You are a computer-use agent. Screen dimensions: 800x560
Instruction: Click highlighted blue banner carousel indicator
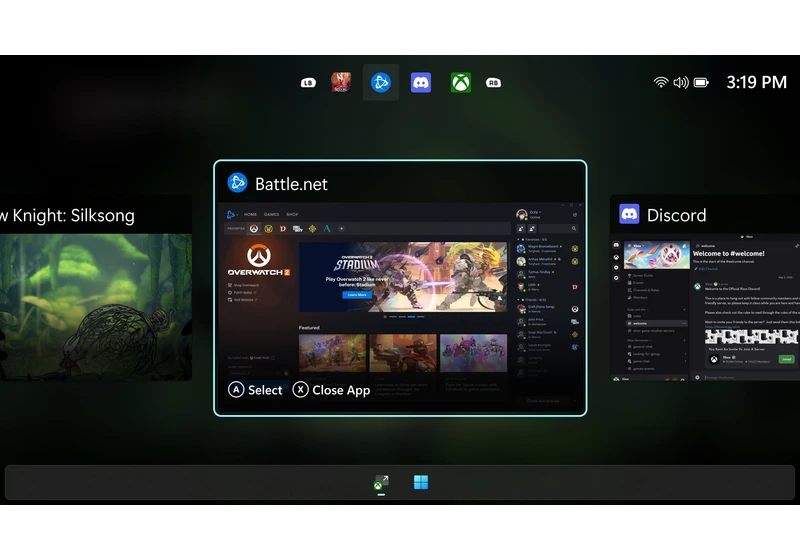pyautogui.click(x=411, y=317)
